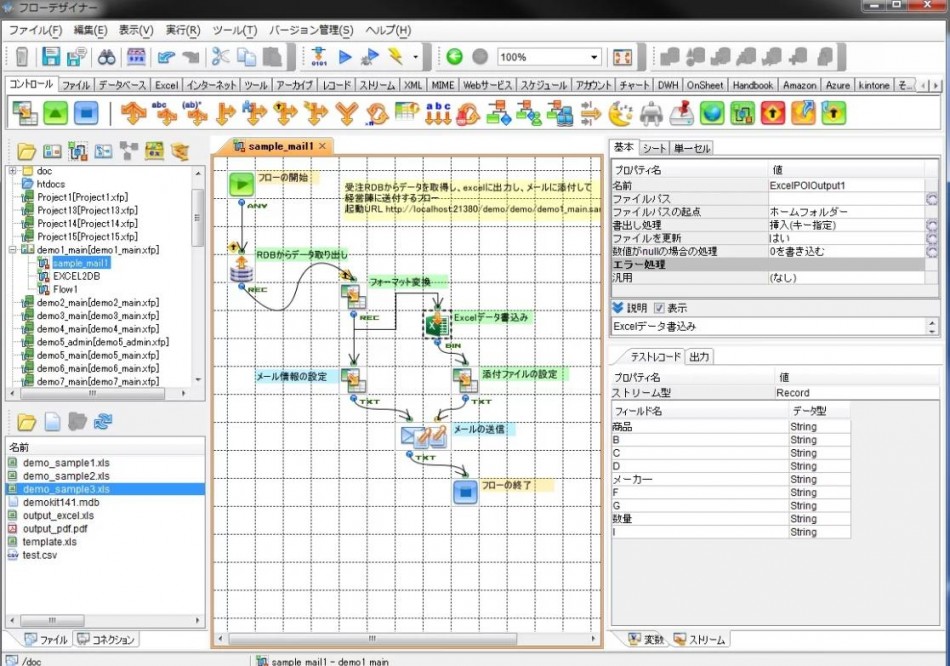Viewport: 950px width, 666px height.
Task: Close the sample_mail1 flow tab
Action: coord(322,146)
